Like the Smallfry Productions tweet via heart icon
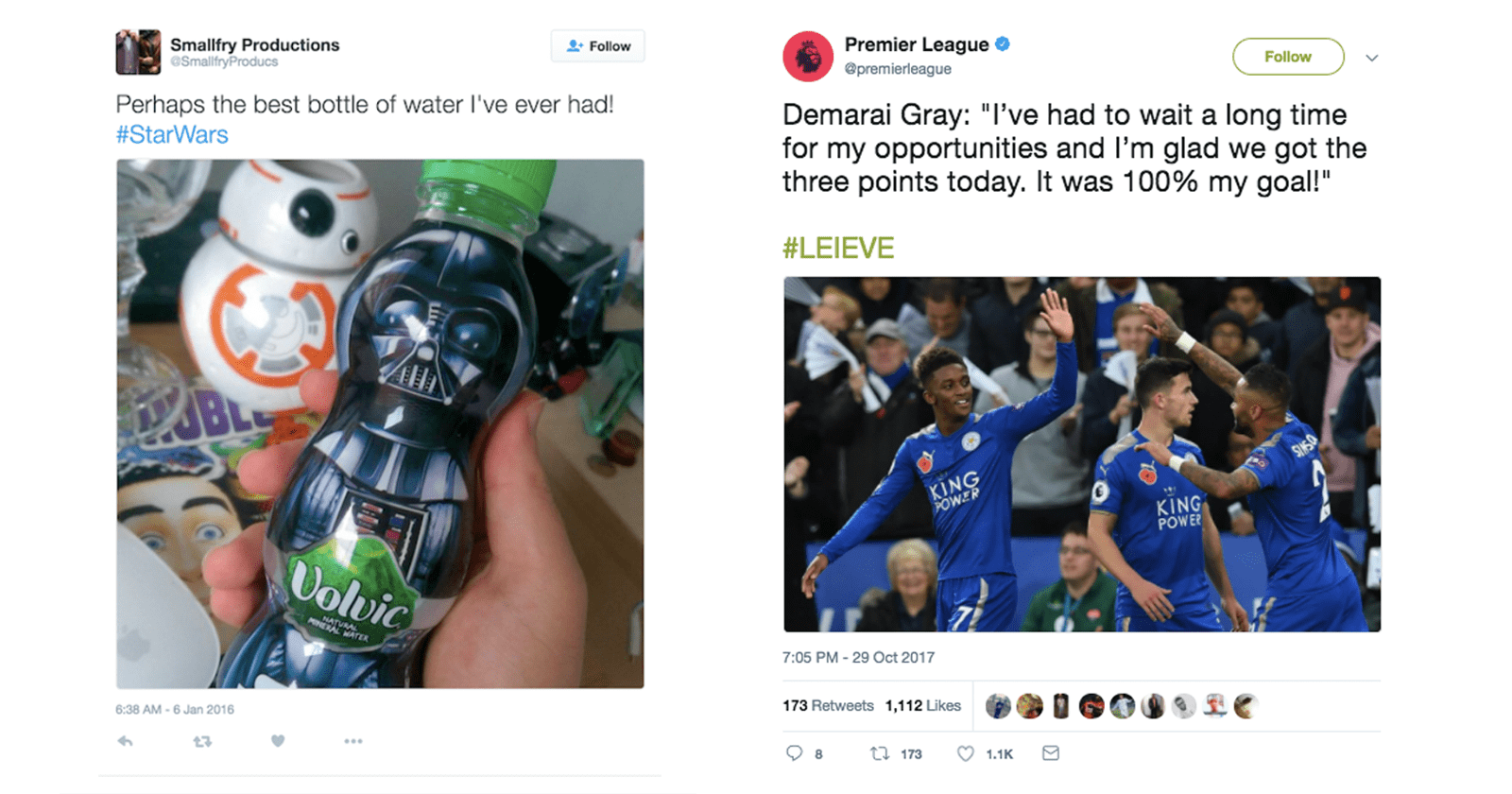This screenshot has height=794, width=1512. tap(277, 742)
